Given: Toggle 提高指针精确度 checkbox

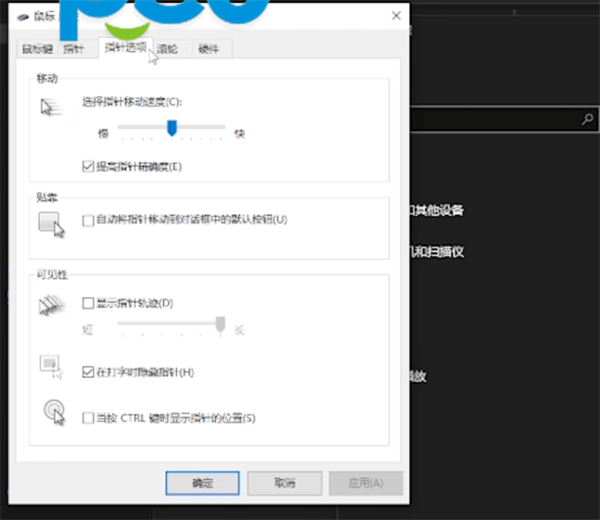Looking at the screenshot, I should pos(88,166).
